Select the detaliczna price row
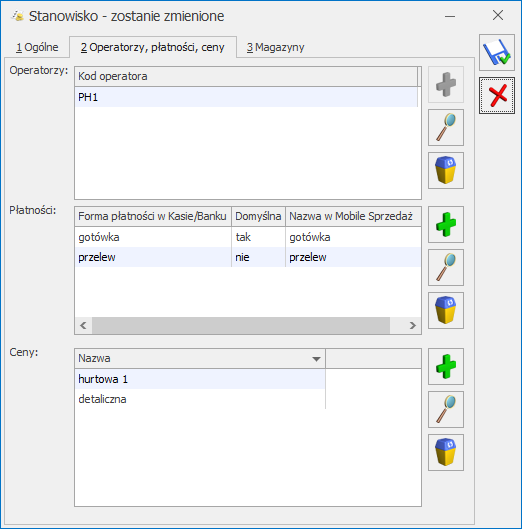522x529 pixels. pyautogui.click(x=200, y=399)
